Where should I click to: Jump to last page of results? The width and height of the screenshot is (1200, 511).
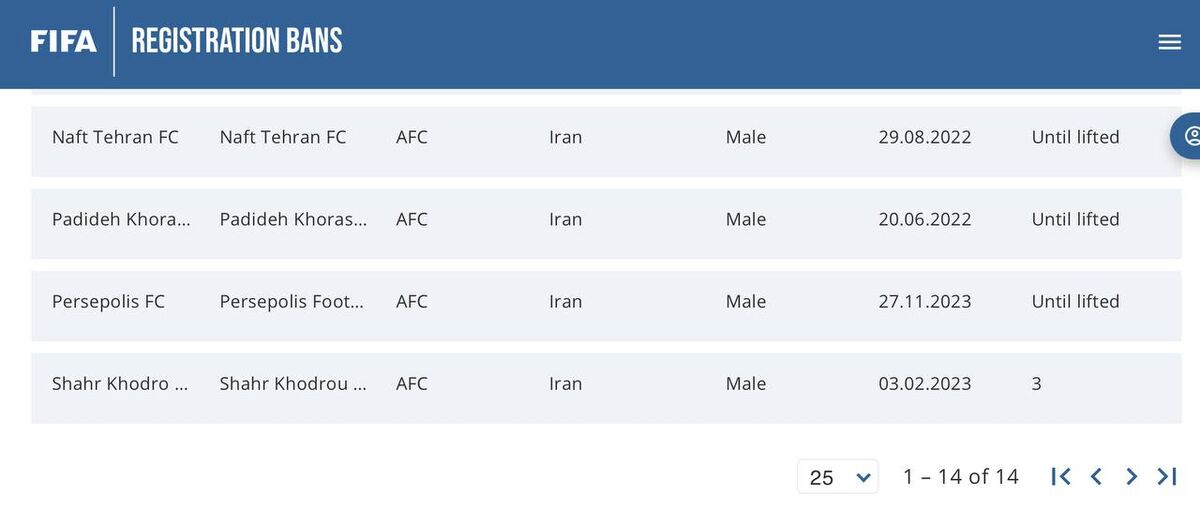click(x=1166, y=477)
